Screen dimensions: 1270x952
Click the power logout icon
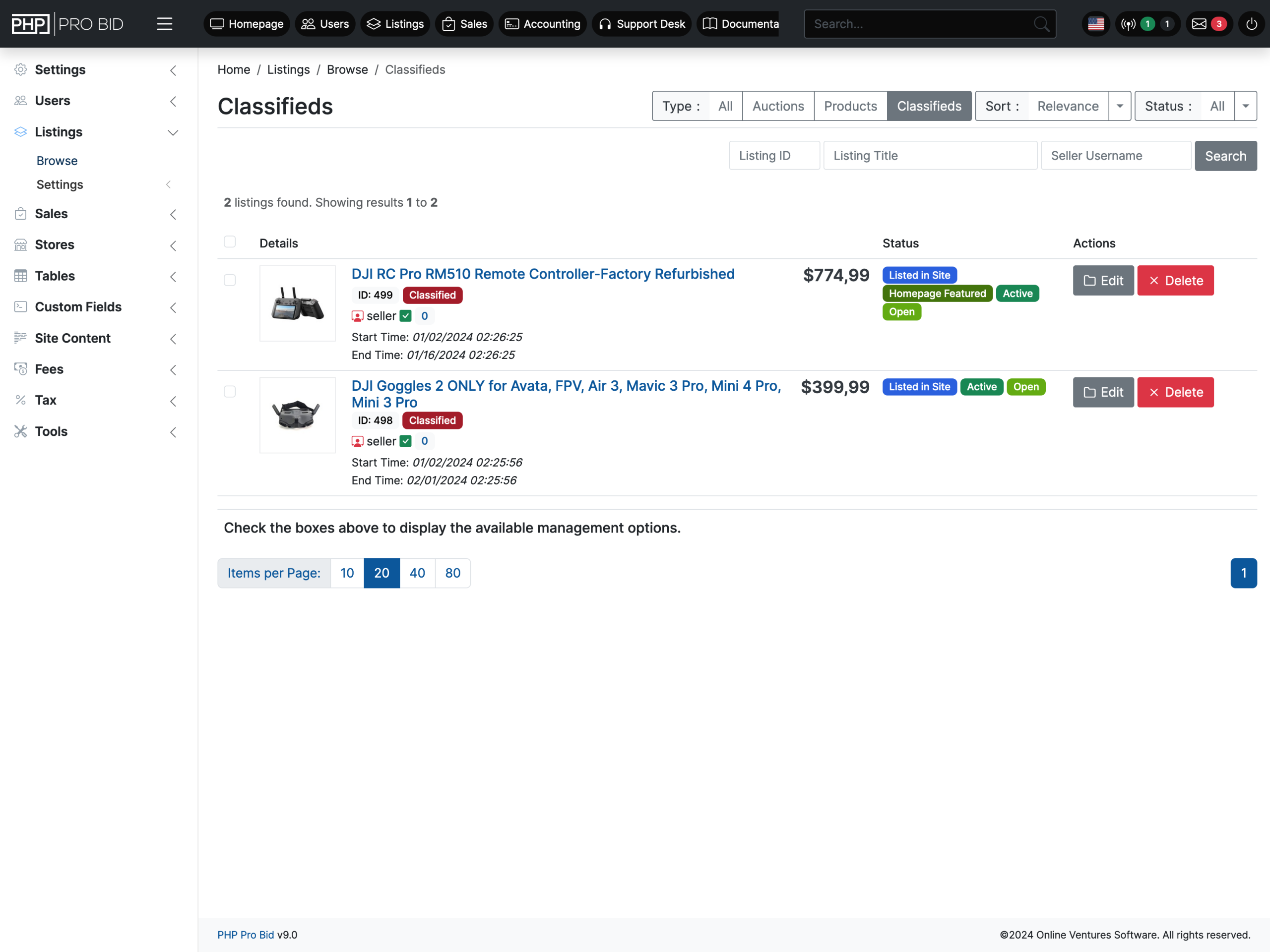(x=1251, y=24)
